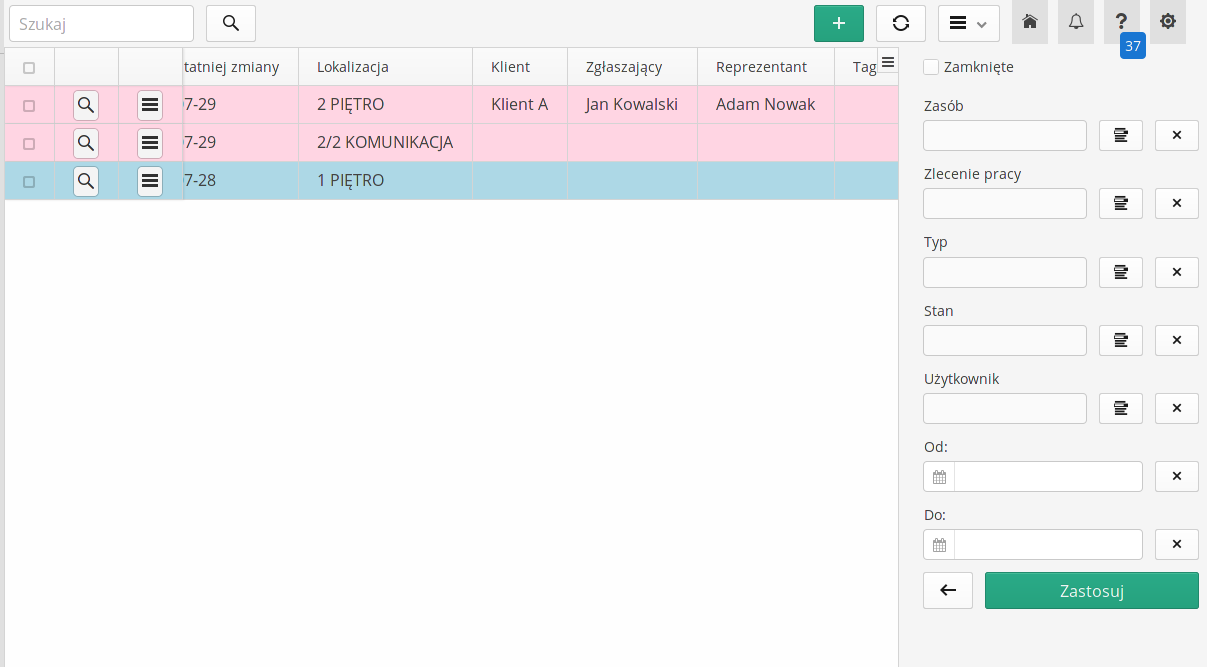Expand the hamburger view dropdown in toolbar
This screenshot has height=667, width=1207.
coord(968,23)
